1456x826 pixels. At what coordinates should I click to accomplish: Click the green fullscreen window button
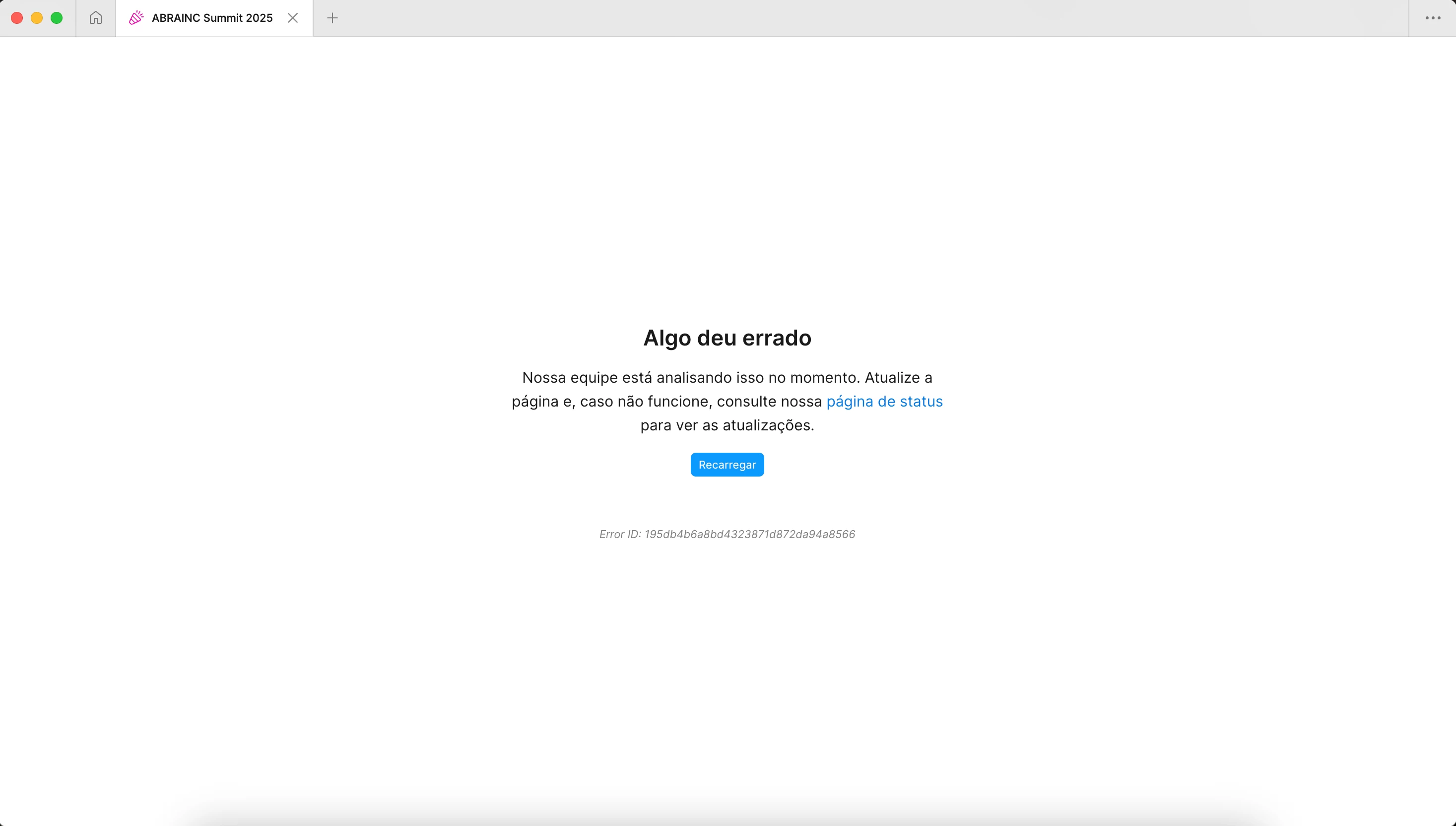click(57, 18)
